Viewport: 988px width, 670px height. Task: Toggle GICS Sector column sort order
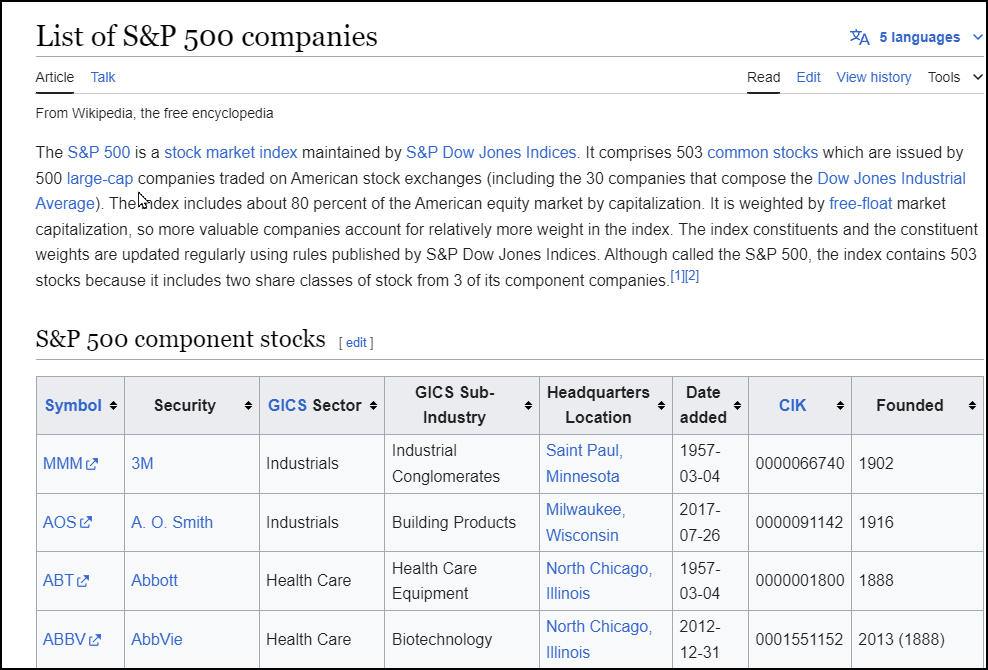click(372, 405)
